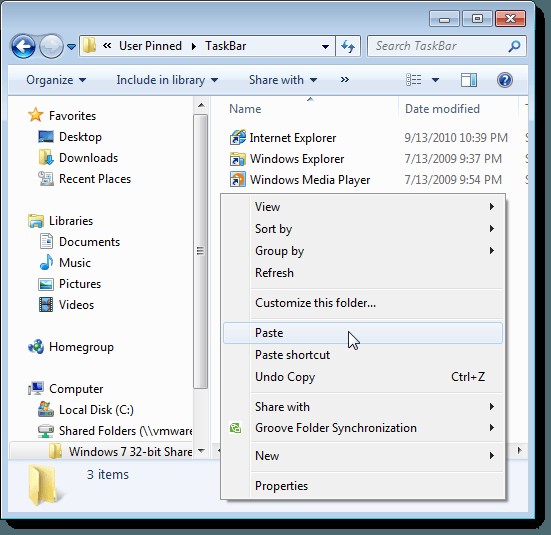This screenshot has height=535, width=551.
Task: Click the date 7/13/2009 9:37 PM
Action: pyautogui.click(x=453, y=159)
